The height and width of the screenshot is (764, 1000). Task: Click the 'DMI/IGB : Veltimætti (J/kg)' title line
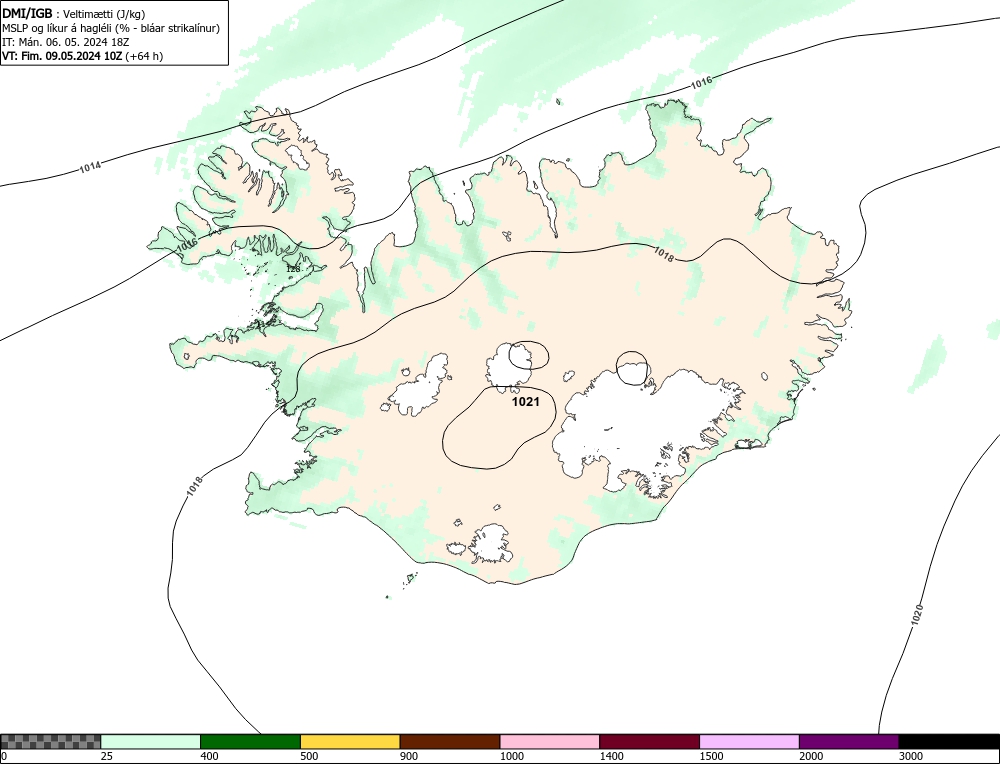74,14
